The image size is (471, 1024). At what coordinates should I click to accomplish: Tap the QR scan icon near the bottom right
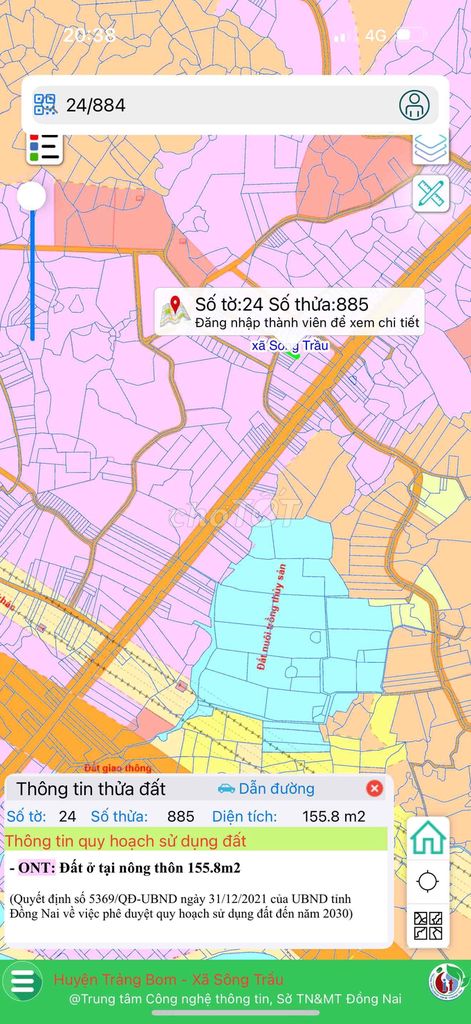click(427, 925)
